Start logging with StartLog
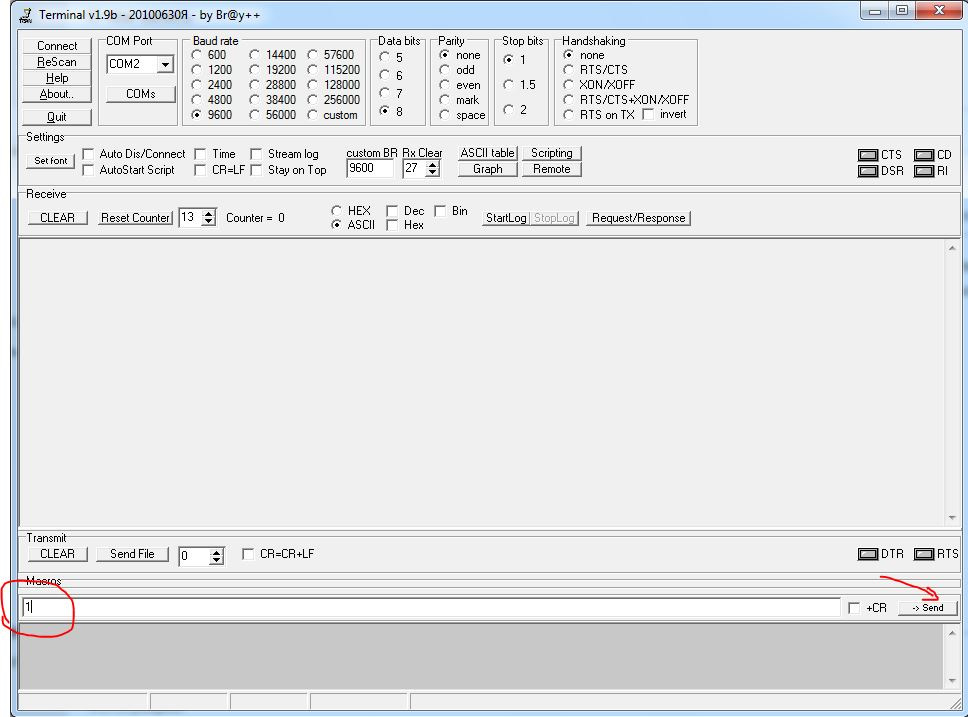Screen dimensions: 968x717 (x=506, y=218)
